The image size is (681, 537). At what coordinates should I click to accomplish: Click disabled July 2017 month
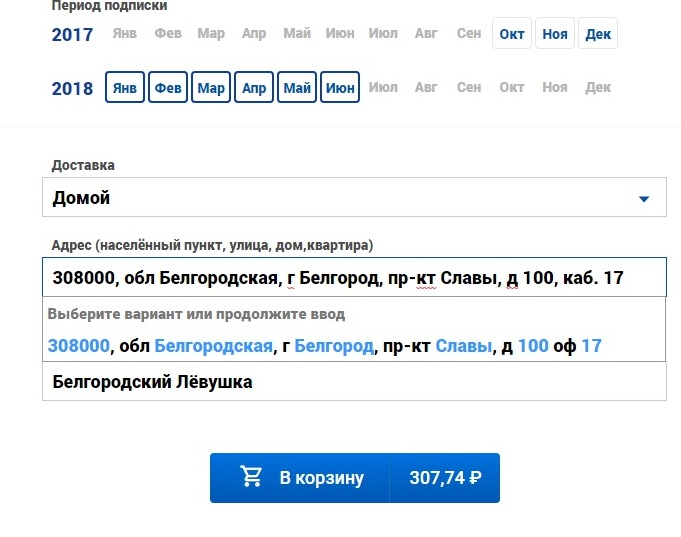[383, 33]
